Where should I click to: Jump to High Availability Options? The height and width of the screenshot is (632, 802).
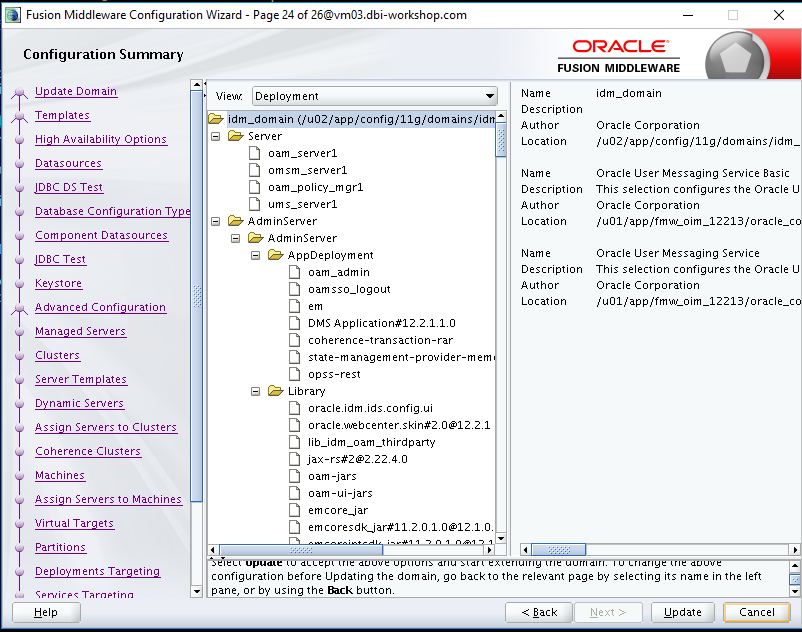click(x=101, y=139)
